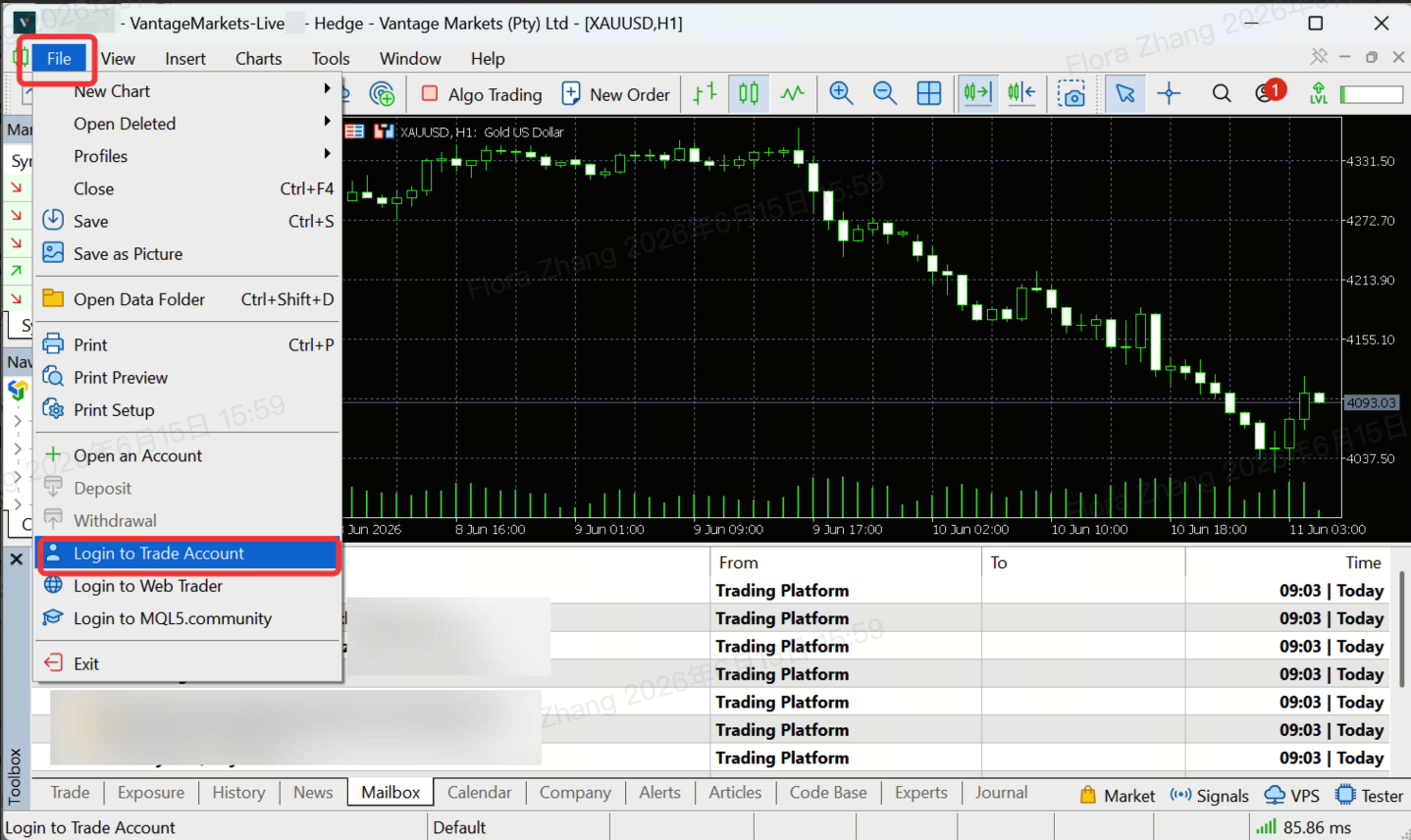
Task: Choose Print in the File menu
Action: (188, 344)
